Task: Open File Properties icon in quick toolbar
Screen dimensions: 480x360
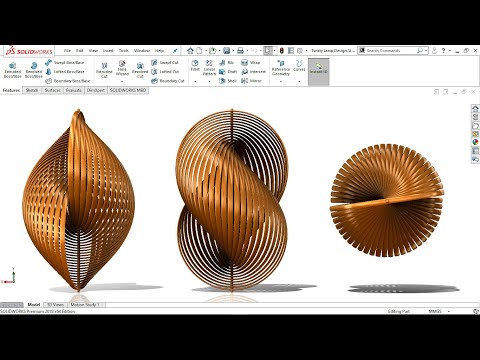Action: [x=291, y=51]
